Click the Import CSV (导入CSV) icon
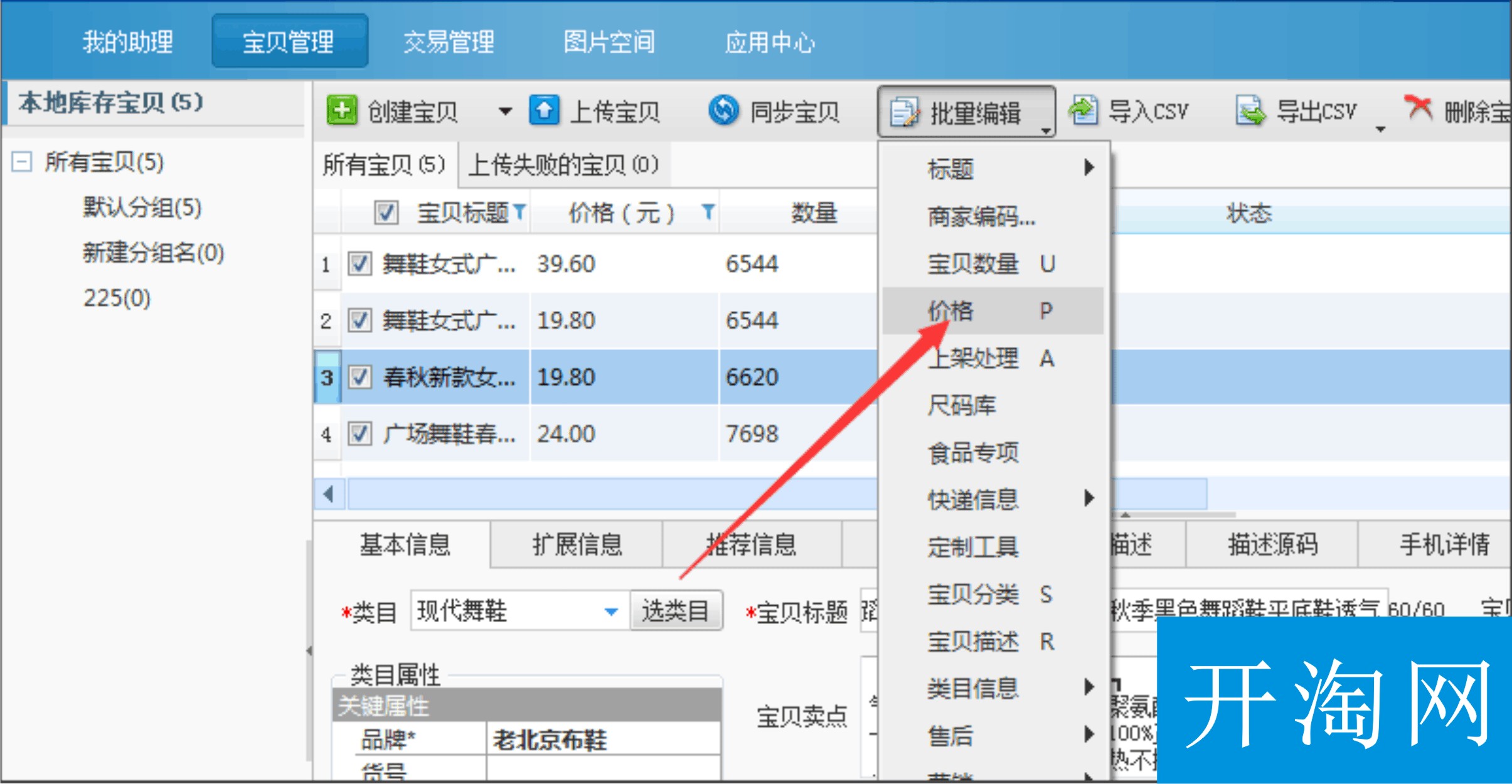Image resolution: width=1512 pixels, height=784 pixels. tap(1083, 110)
